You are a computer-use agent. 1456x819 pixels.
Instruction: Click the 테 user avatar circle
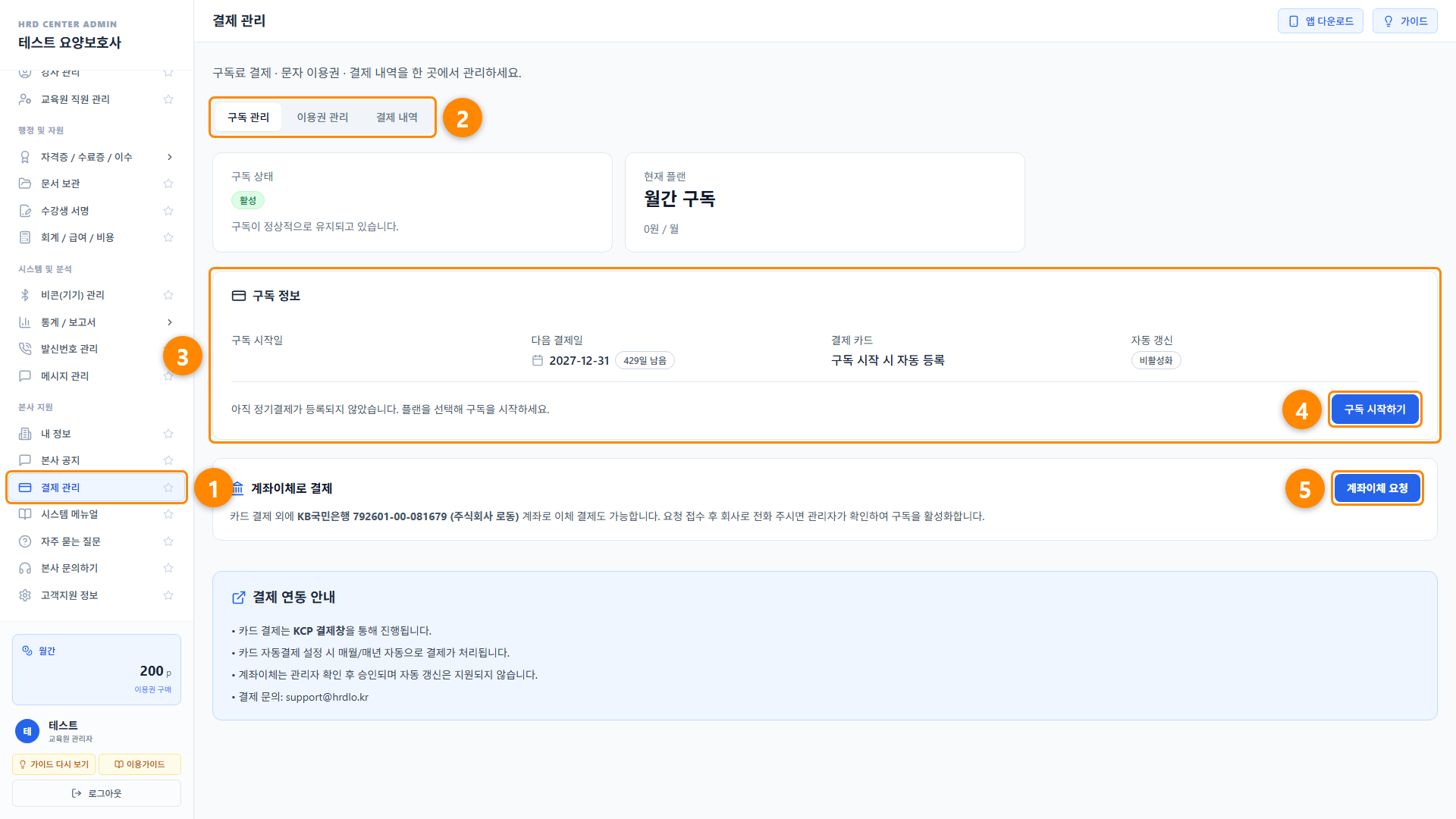coord(27,731)
